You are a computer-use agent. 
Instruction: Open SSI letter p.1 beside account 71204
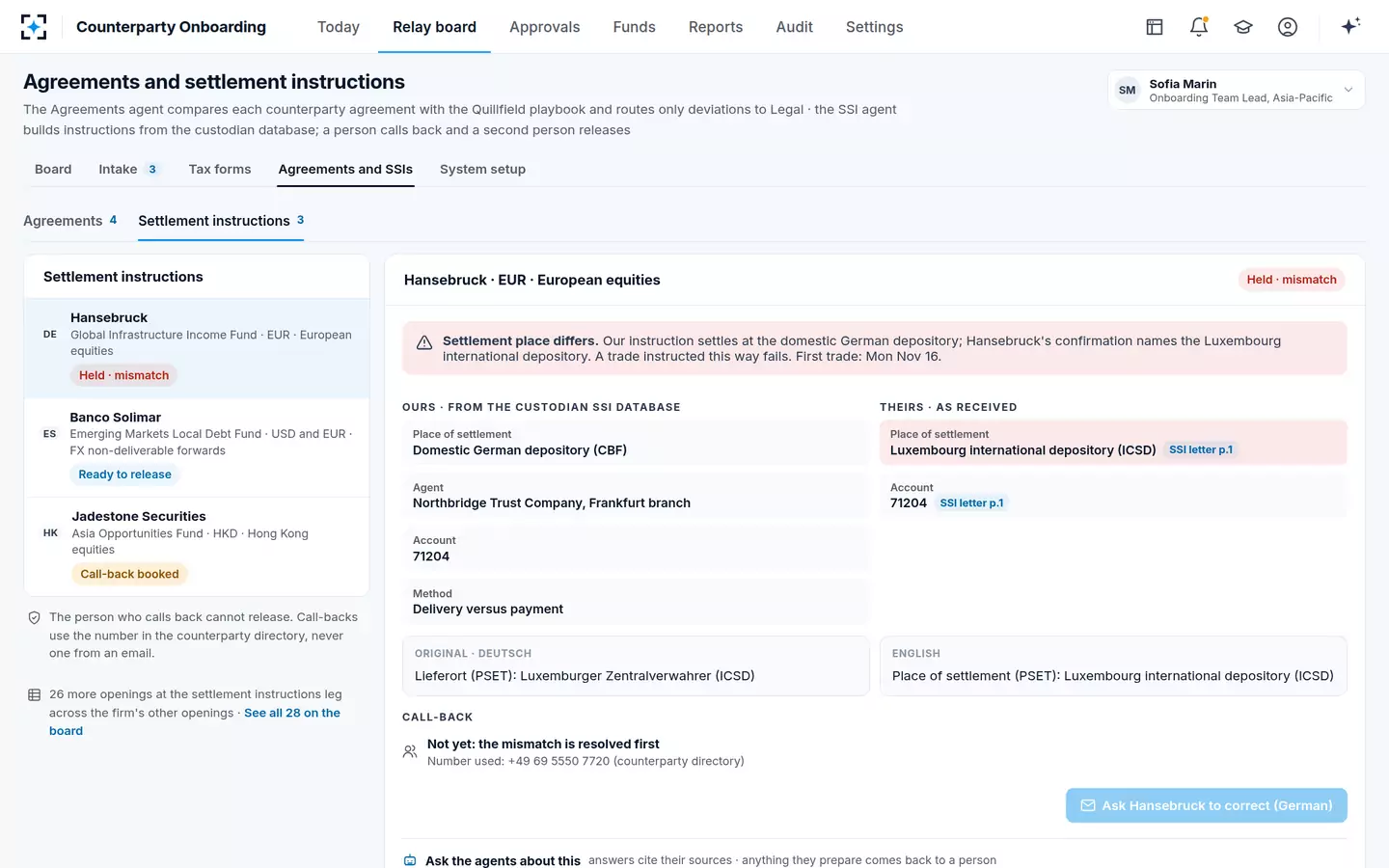pyautogui.click(x=971, y=502)
